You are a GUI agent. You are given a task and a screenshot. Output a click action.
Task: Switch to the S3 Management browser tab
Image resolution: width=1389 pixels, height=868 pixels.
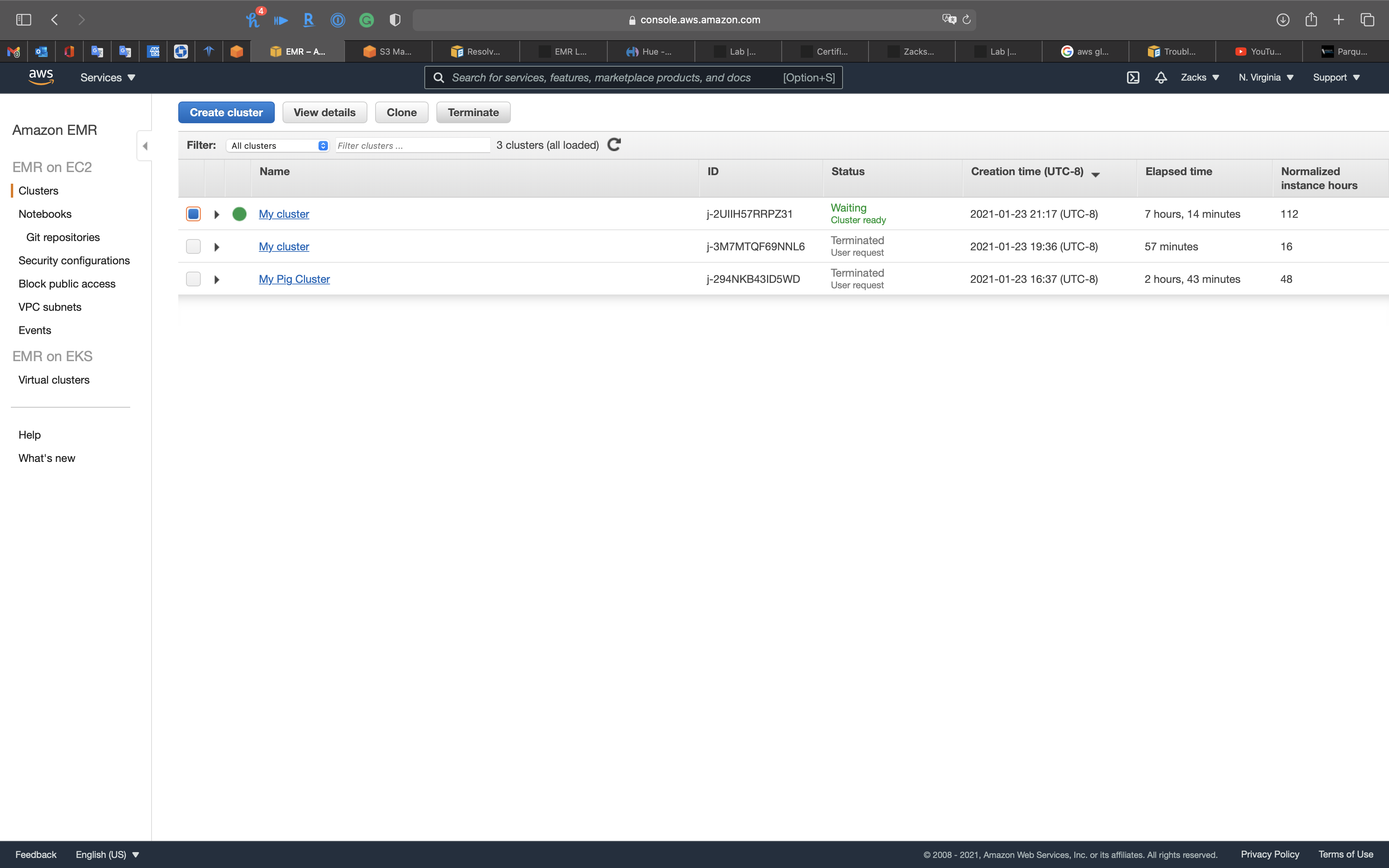click(388, 52)
